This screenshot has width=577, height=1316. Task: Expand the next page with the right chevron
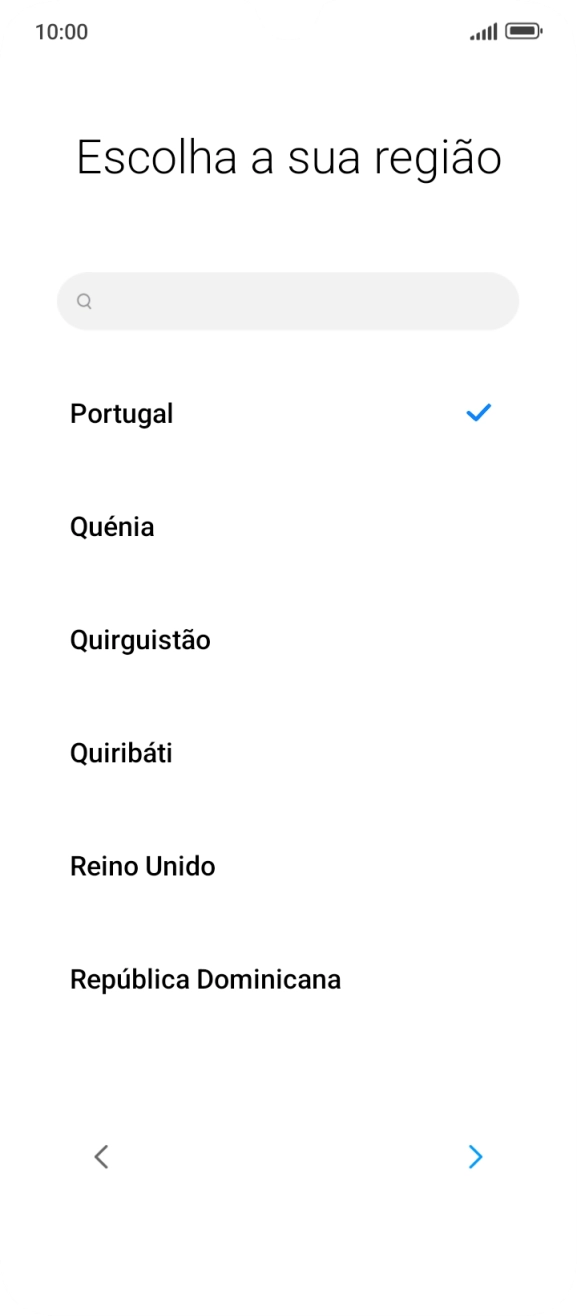(475, 1157)
